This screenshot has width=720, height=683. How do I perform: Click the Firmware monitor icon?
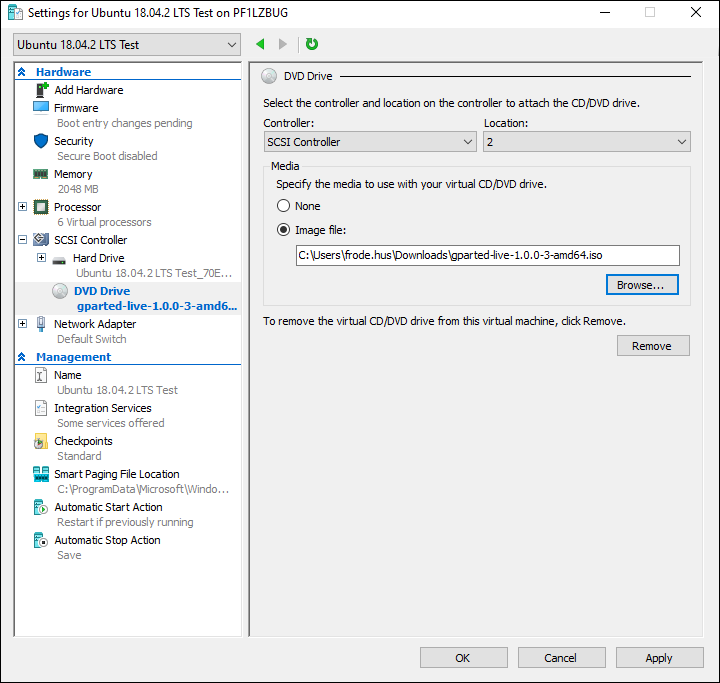tap(41, 107)
